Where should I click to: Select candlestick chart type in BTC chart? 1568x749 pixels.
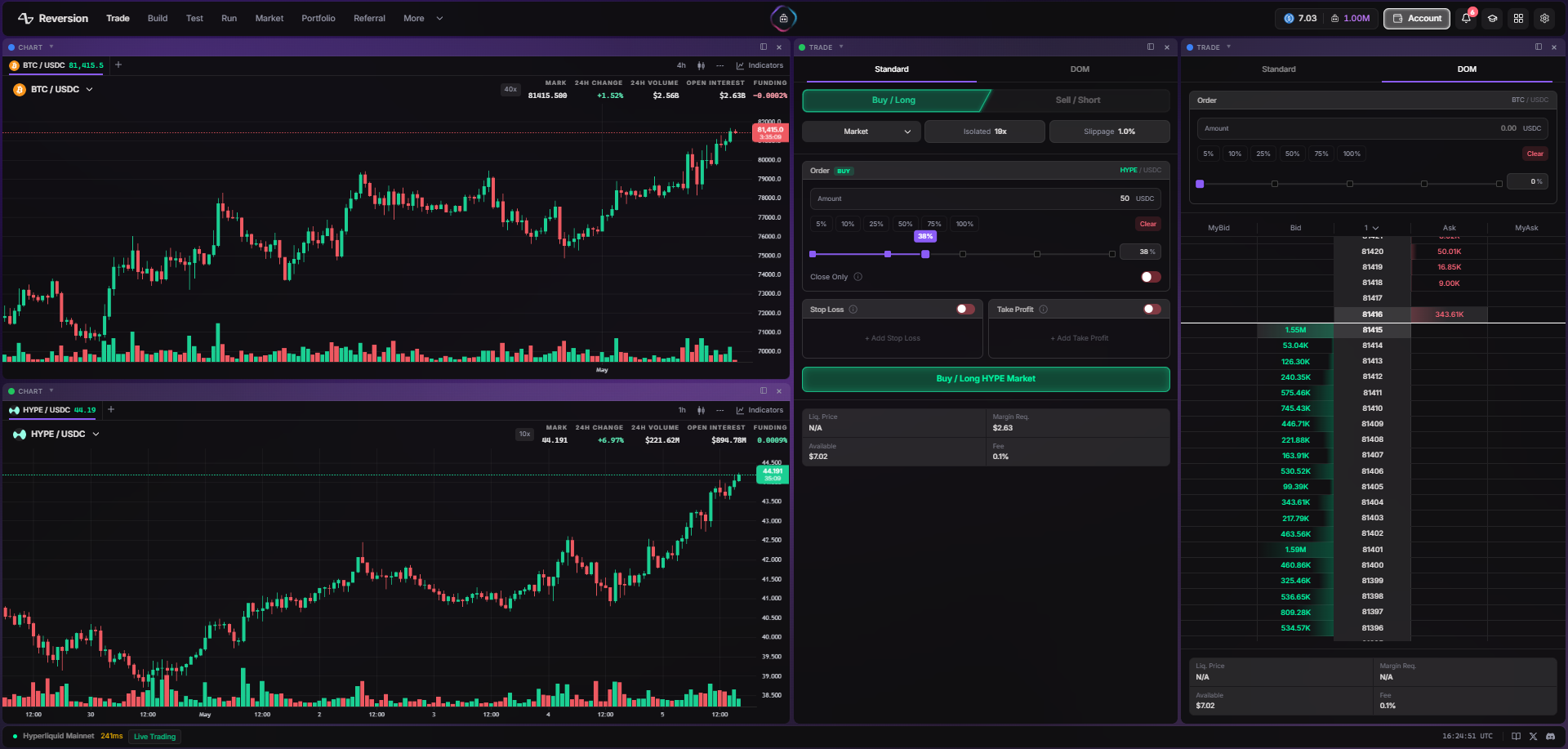[701, 65]
